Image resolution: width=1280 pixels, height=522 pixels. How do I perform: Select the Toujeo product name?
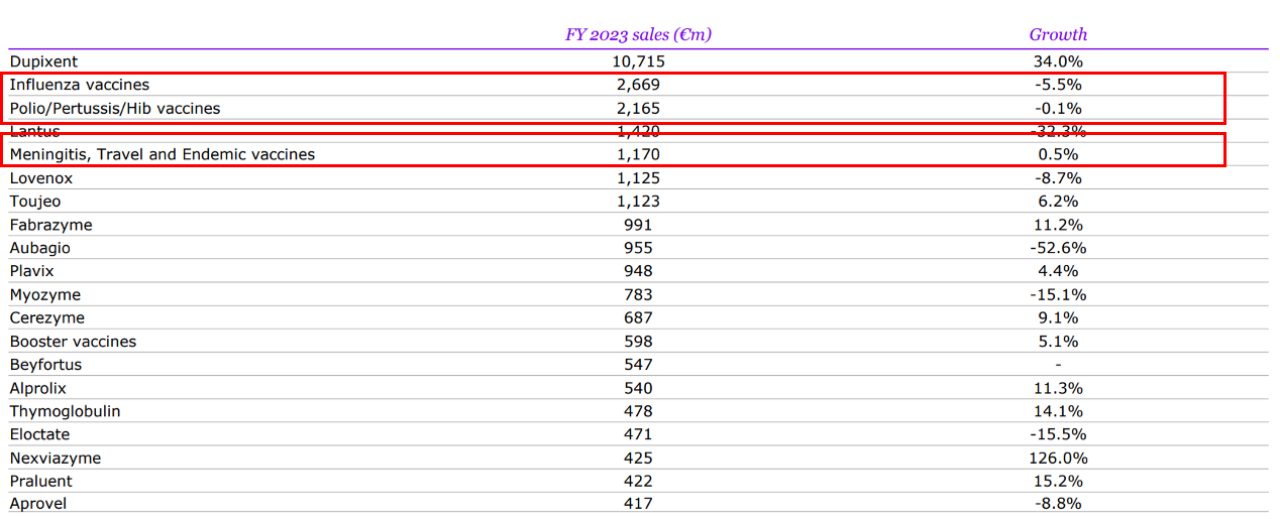[x=35, y=201]
